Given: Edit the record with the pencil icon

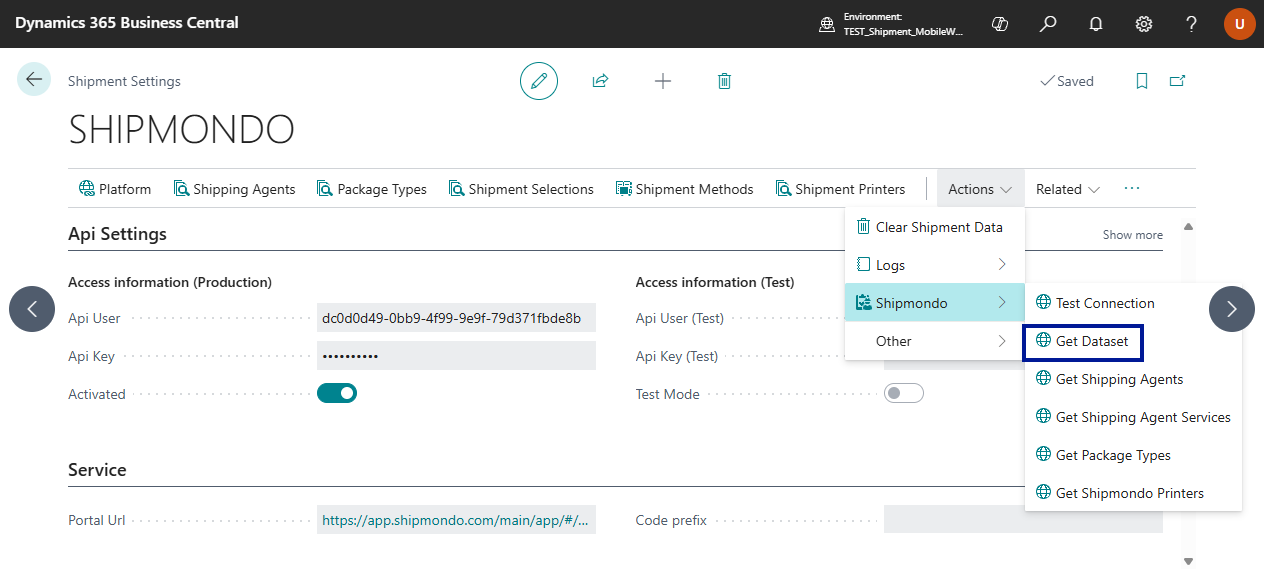Looking at the screenshot, I should [x=539, y=81].
